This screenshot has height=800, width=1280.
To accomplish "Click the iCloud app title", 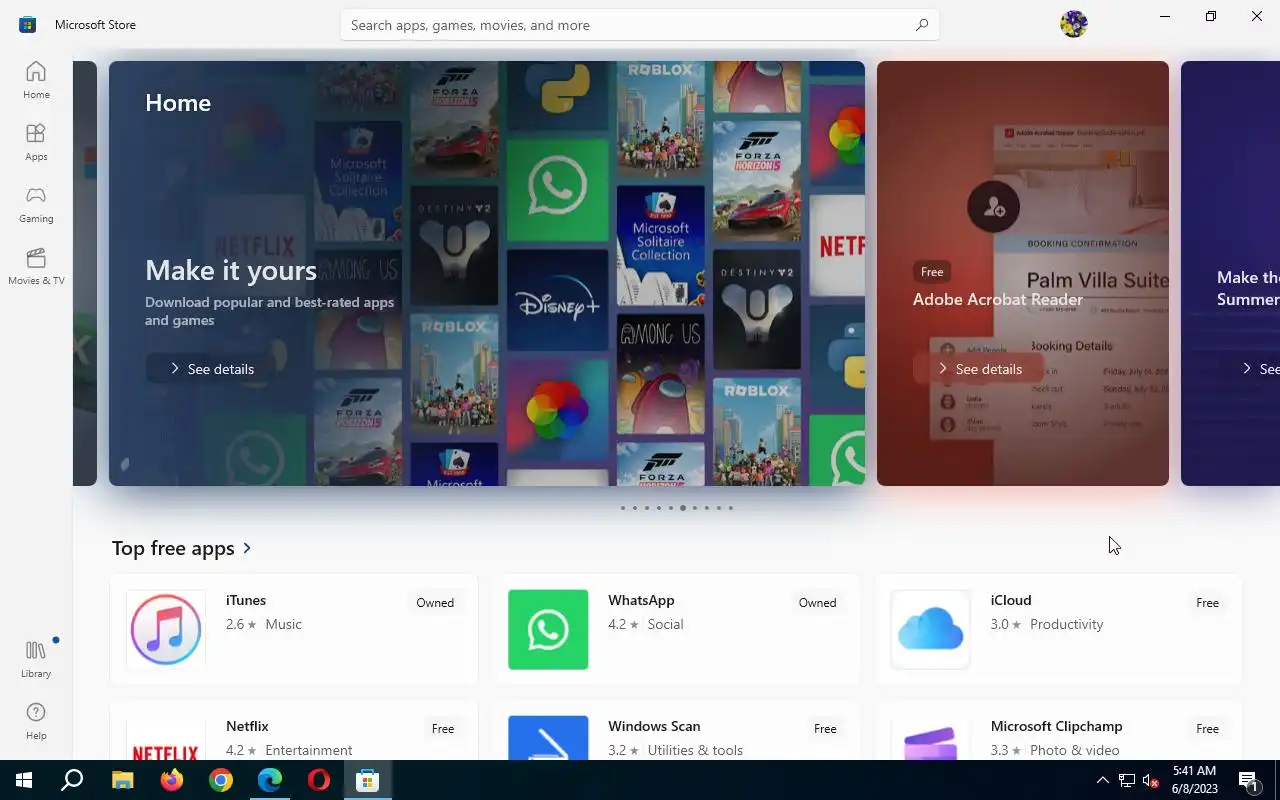I will (1011, 600).
